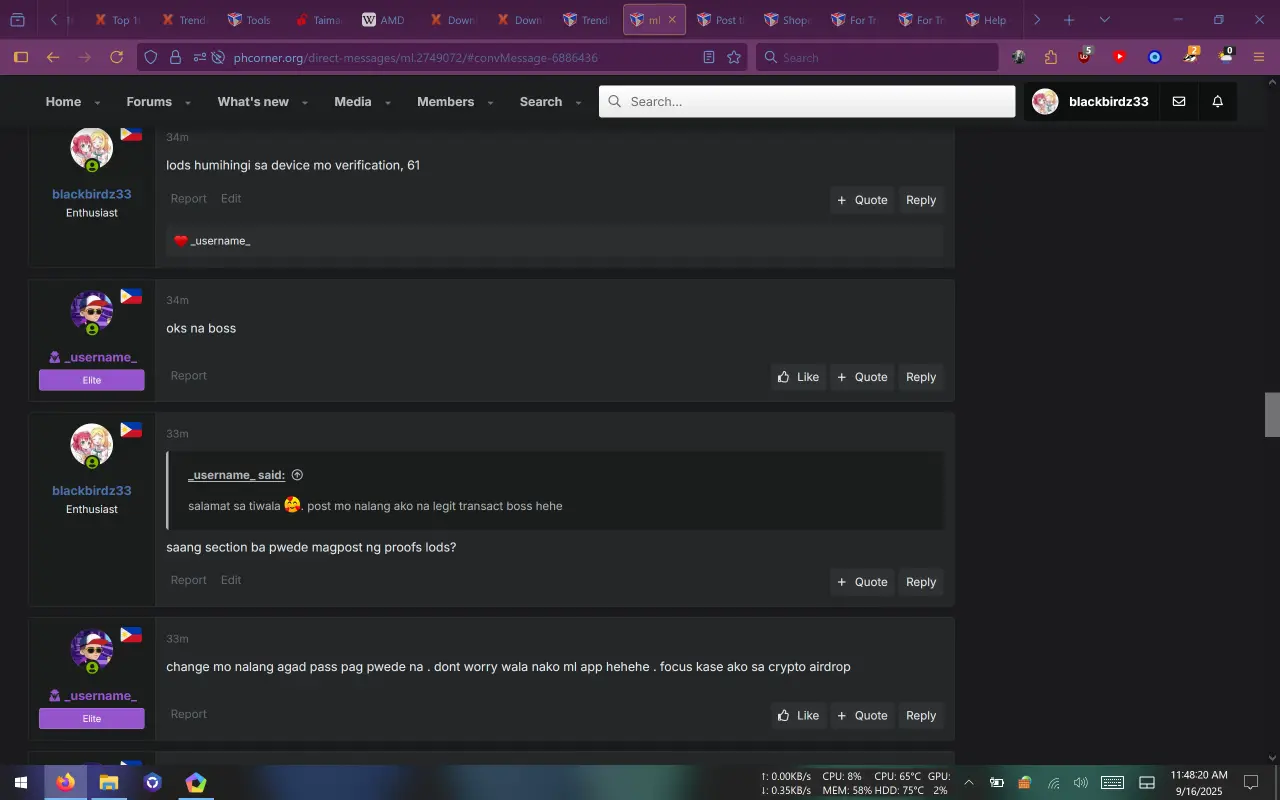Show hidden system tray icons
Screen dimensions: 1280x800
coord(968,782)
